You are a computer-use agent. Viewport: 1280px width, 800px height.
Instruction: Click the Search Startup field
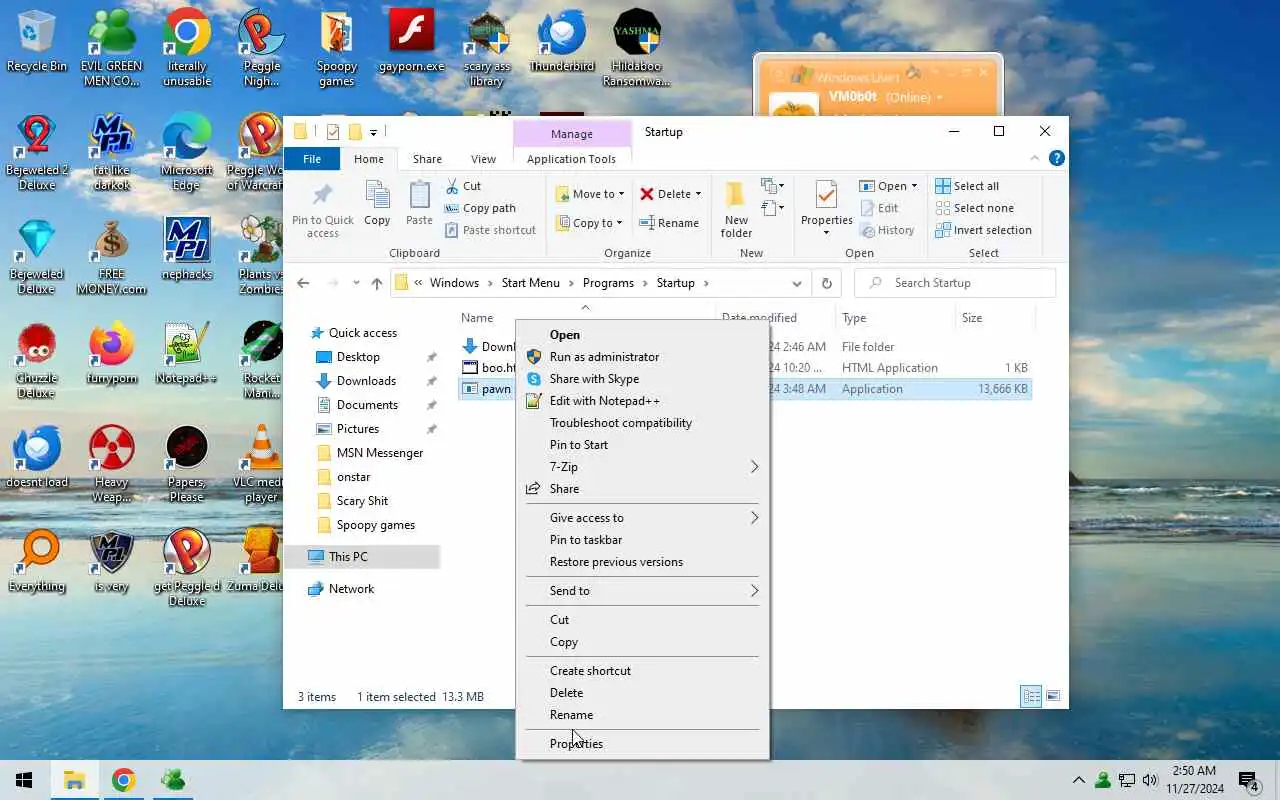(x=955, y=283)
